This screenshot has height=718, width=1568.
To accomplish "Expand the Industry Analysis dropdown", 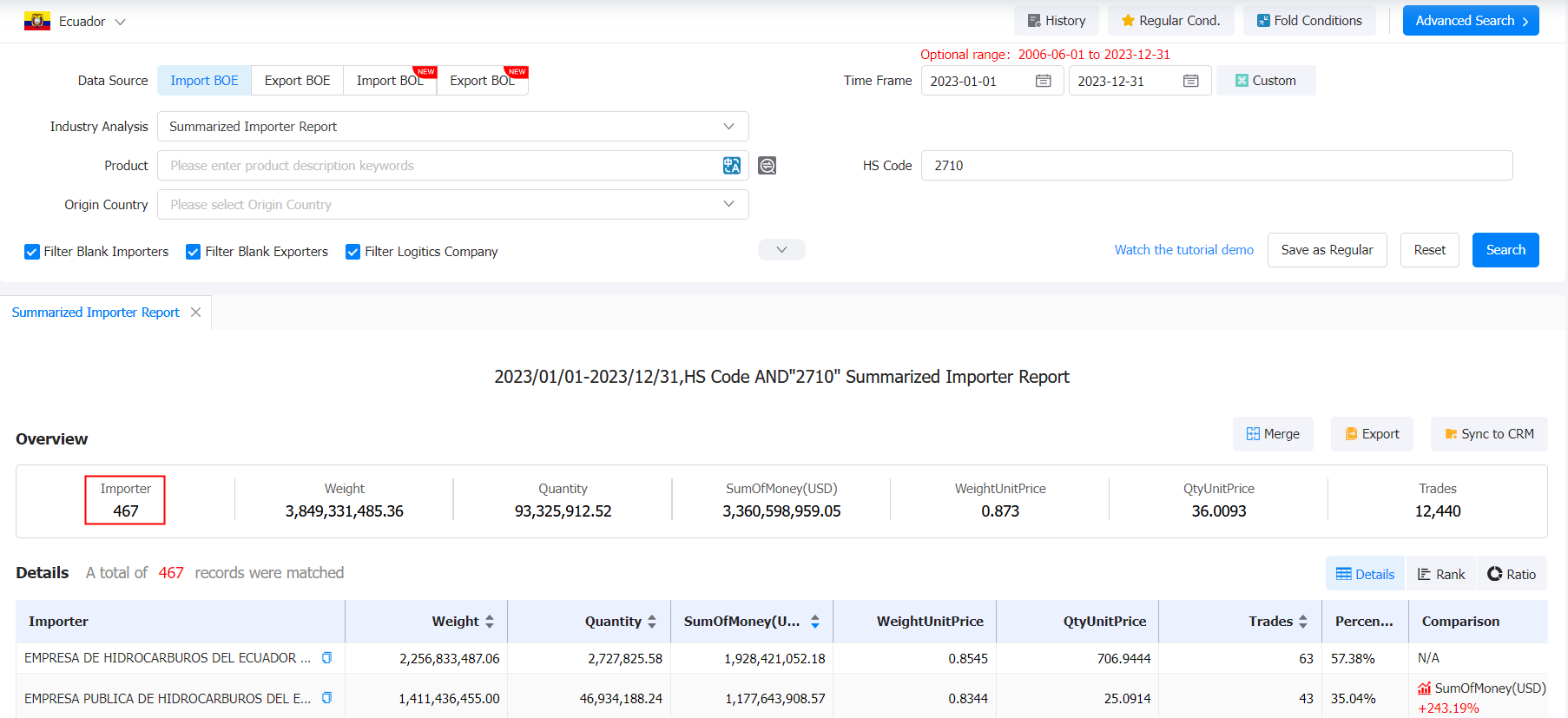I will tap(453, 127).
